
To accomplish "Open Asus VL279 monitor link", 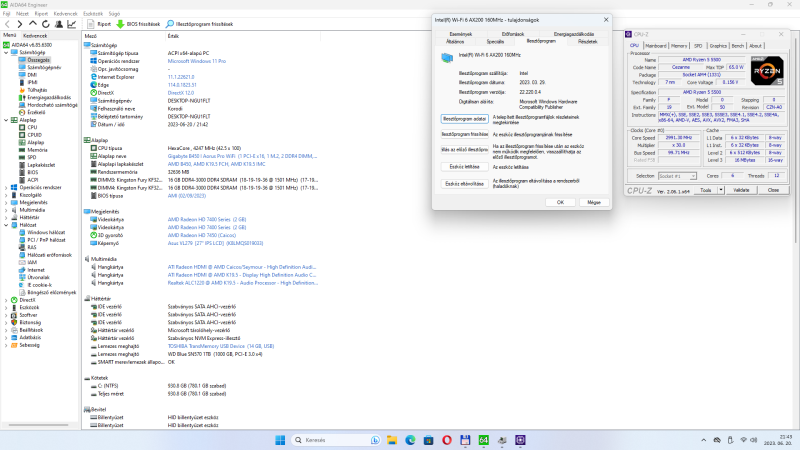I will 215,243.
